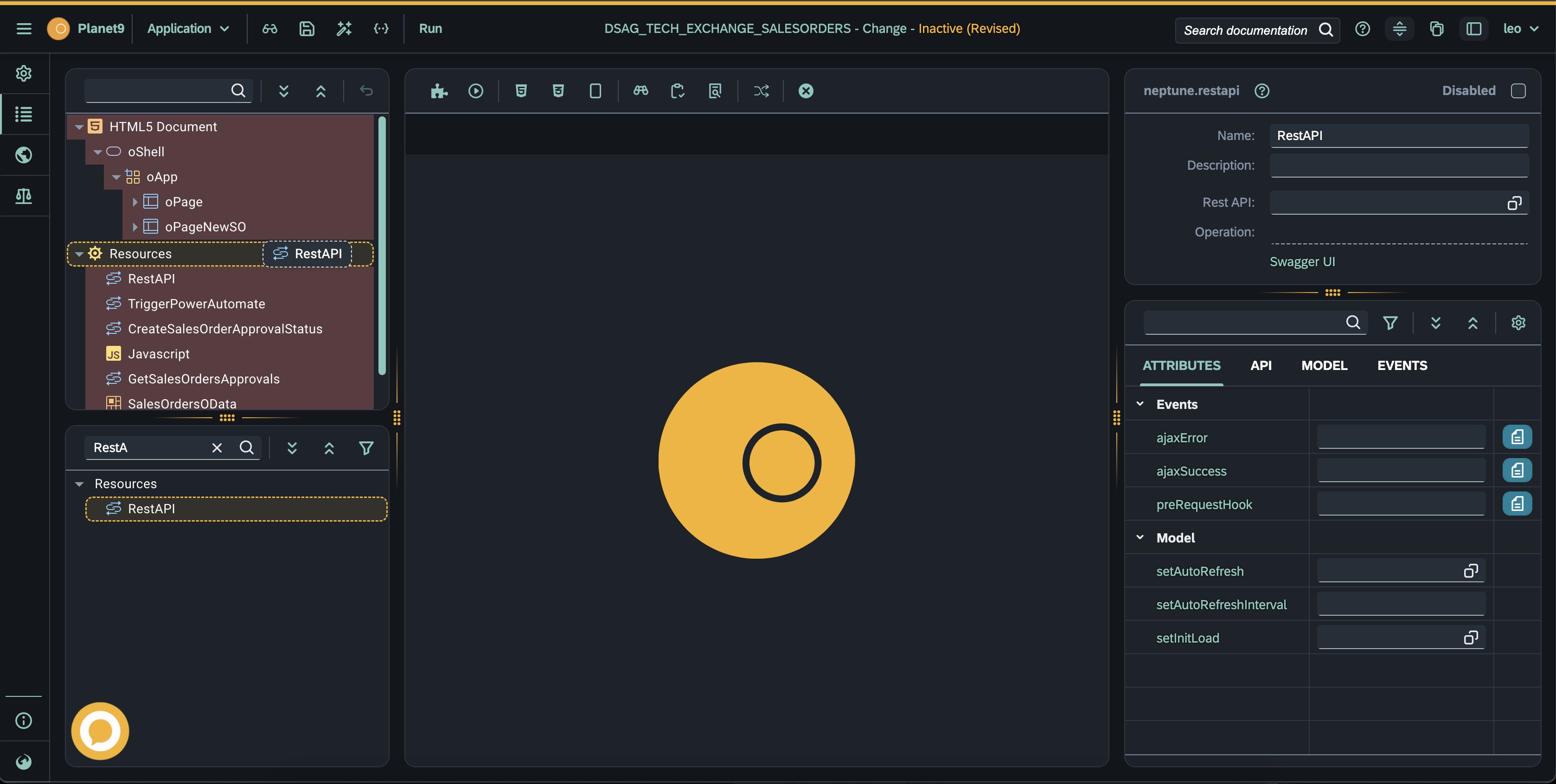Click the puzzle piece icon in designer toolbar
This screenshot has height=784, width=1556.
pyautogui.click(x=439, y=90)
